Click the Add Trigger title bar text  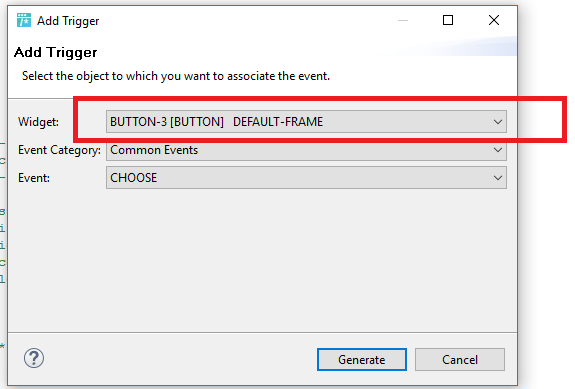coord(68,21)
